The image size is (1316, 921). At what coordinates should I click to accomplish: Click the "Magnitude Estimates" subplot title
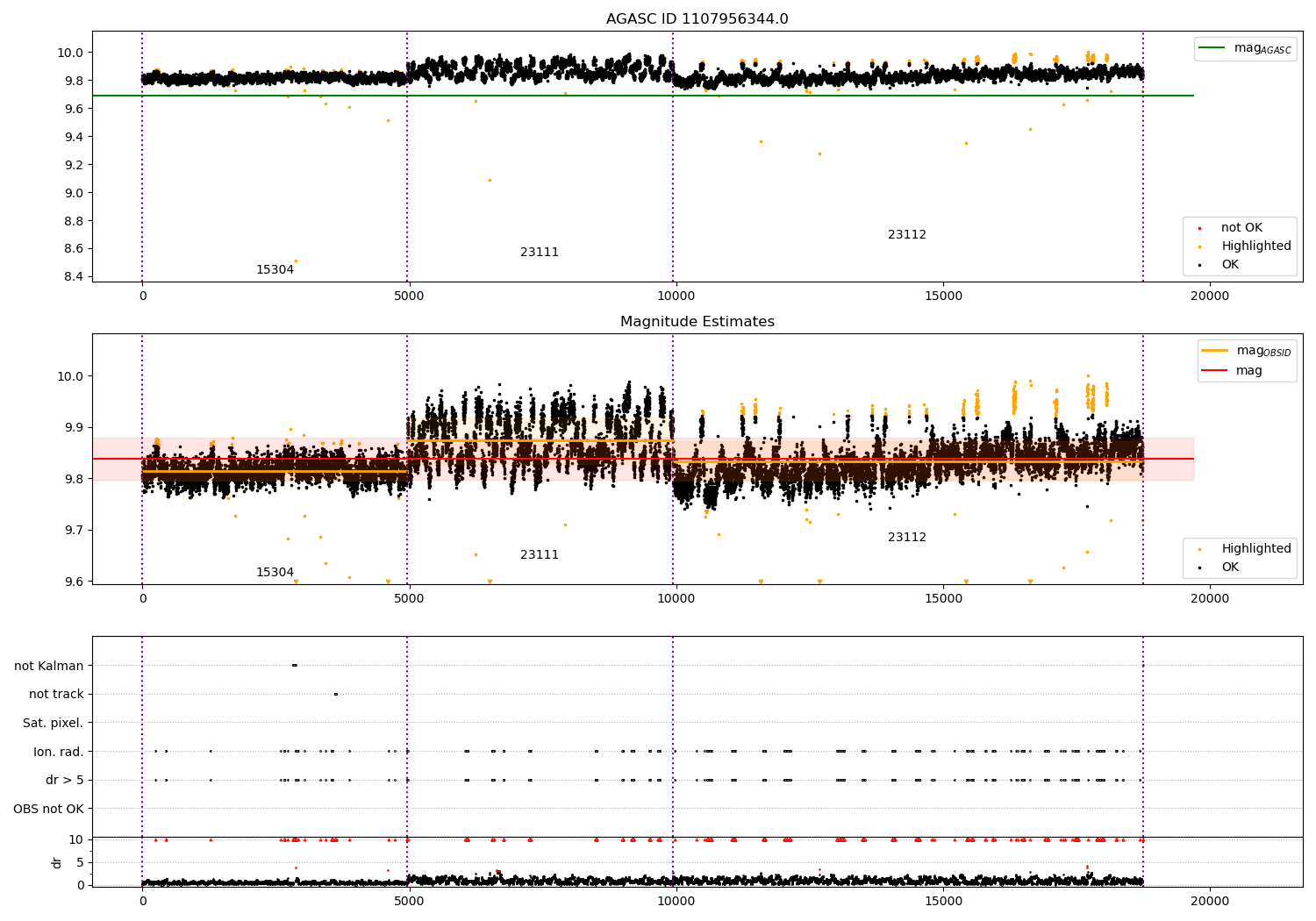697,322
